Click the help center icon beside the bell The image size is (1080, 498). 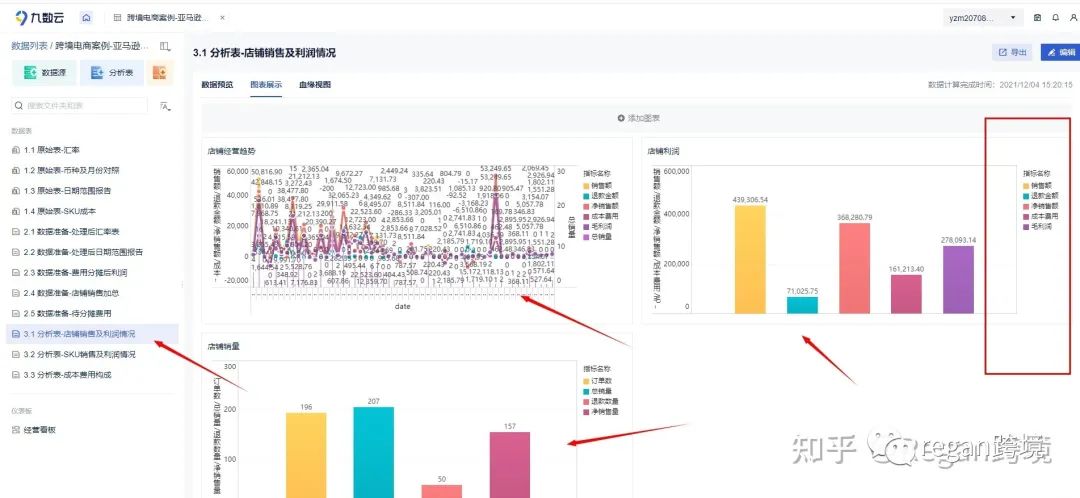tap(1038, 18)
